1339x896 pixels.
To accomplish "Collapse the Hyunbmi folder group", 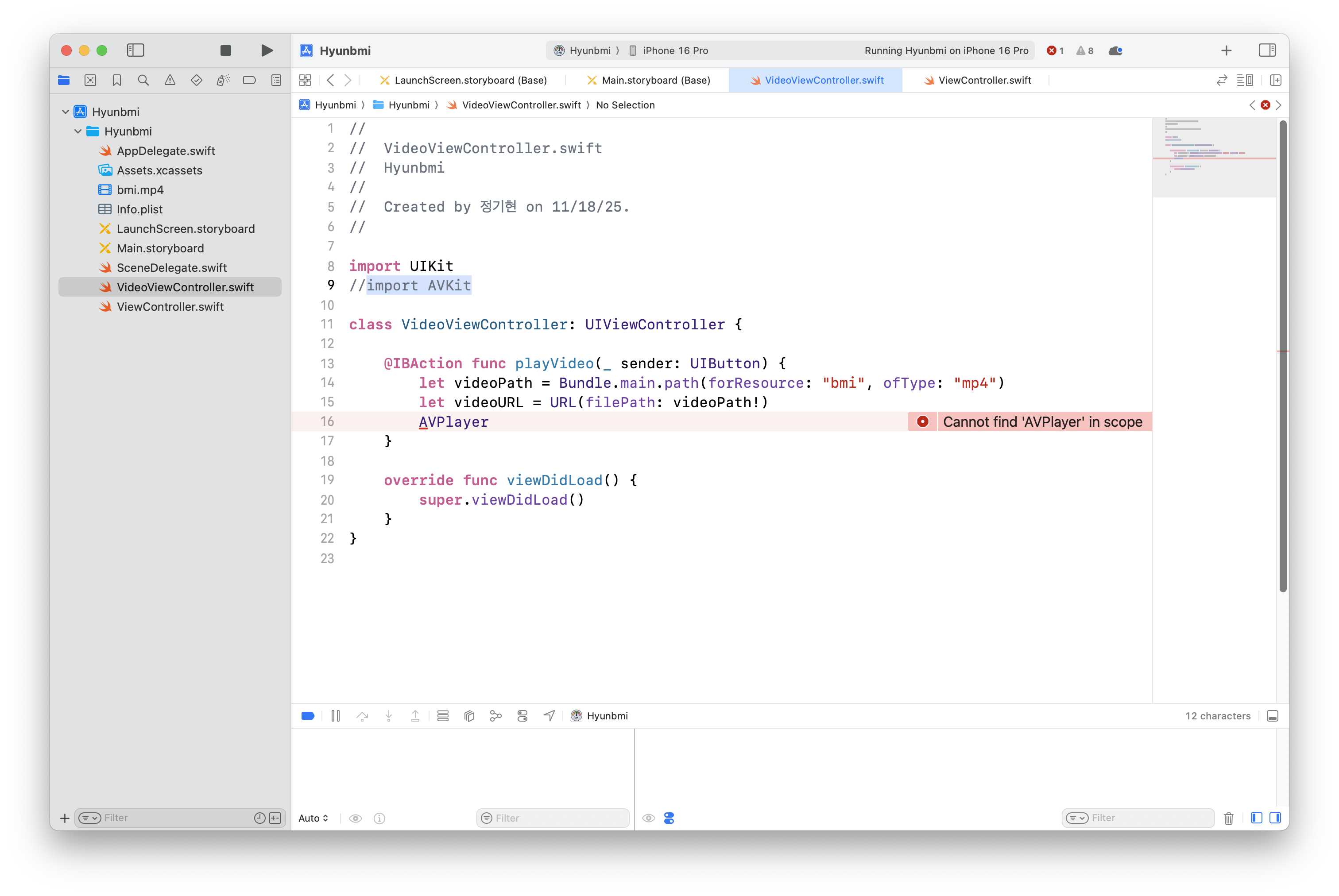I will click(x=78, y=131).
